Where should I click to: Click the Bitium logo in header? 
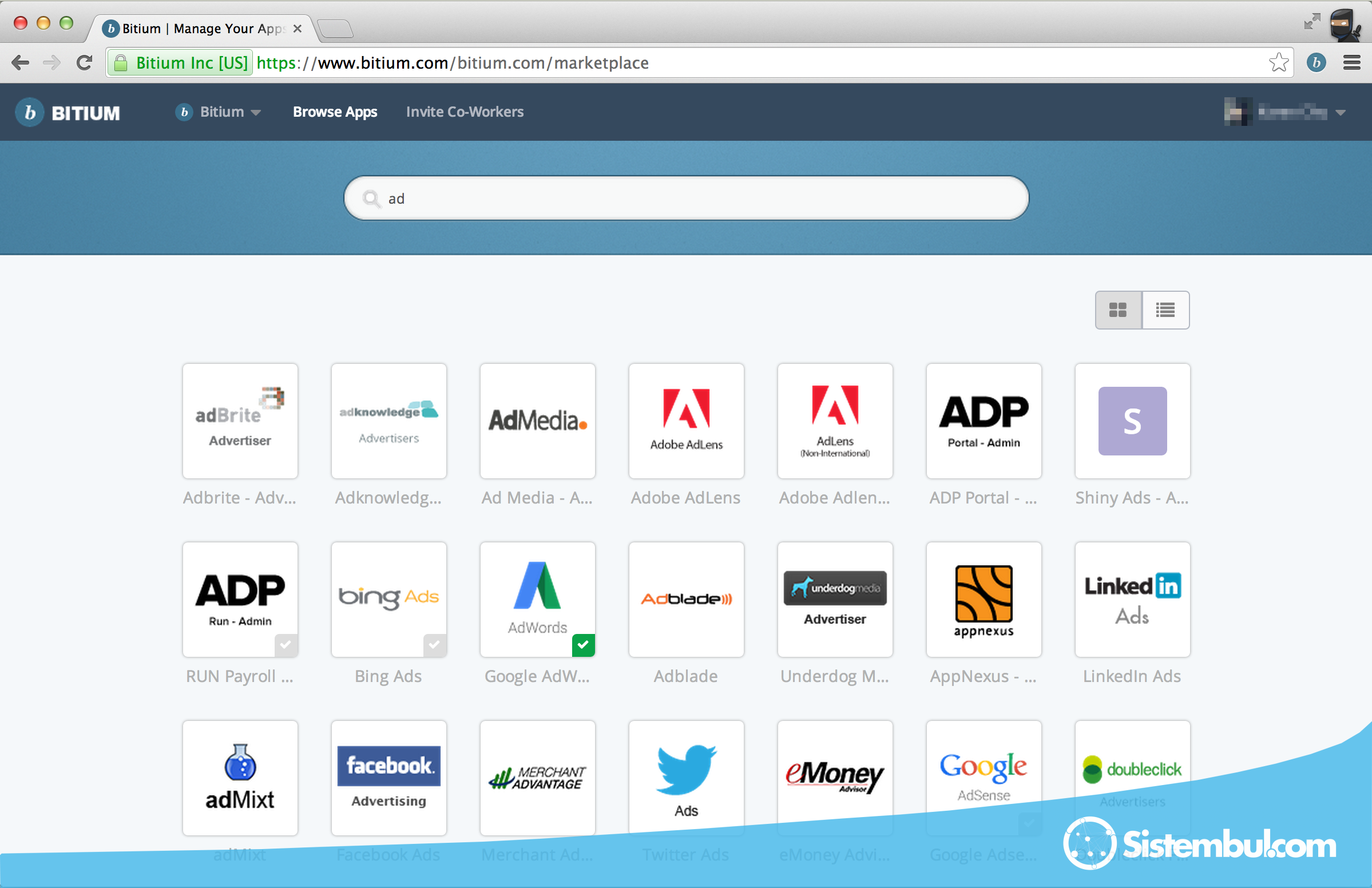coord(68,113)
